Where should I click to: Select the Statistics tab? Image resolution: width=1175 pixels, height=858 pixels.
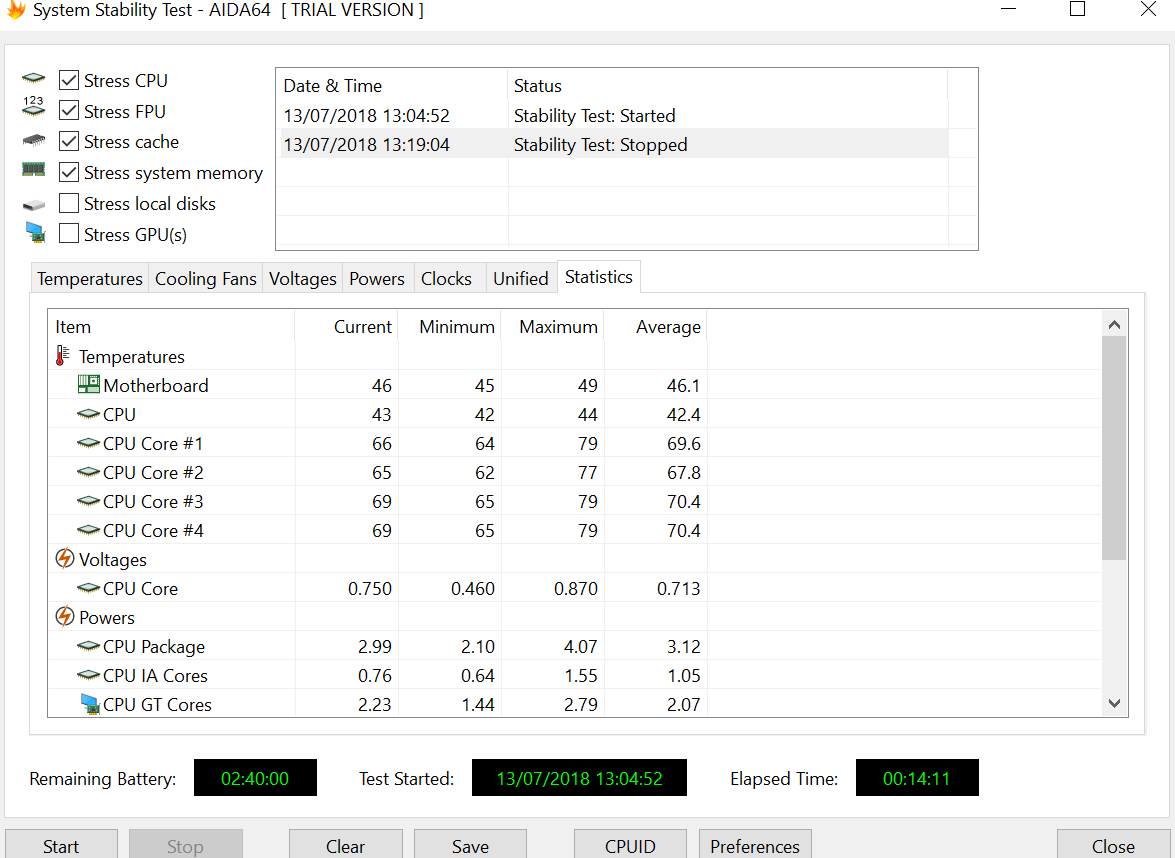599,277
